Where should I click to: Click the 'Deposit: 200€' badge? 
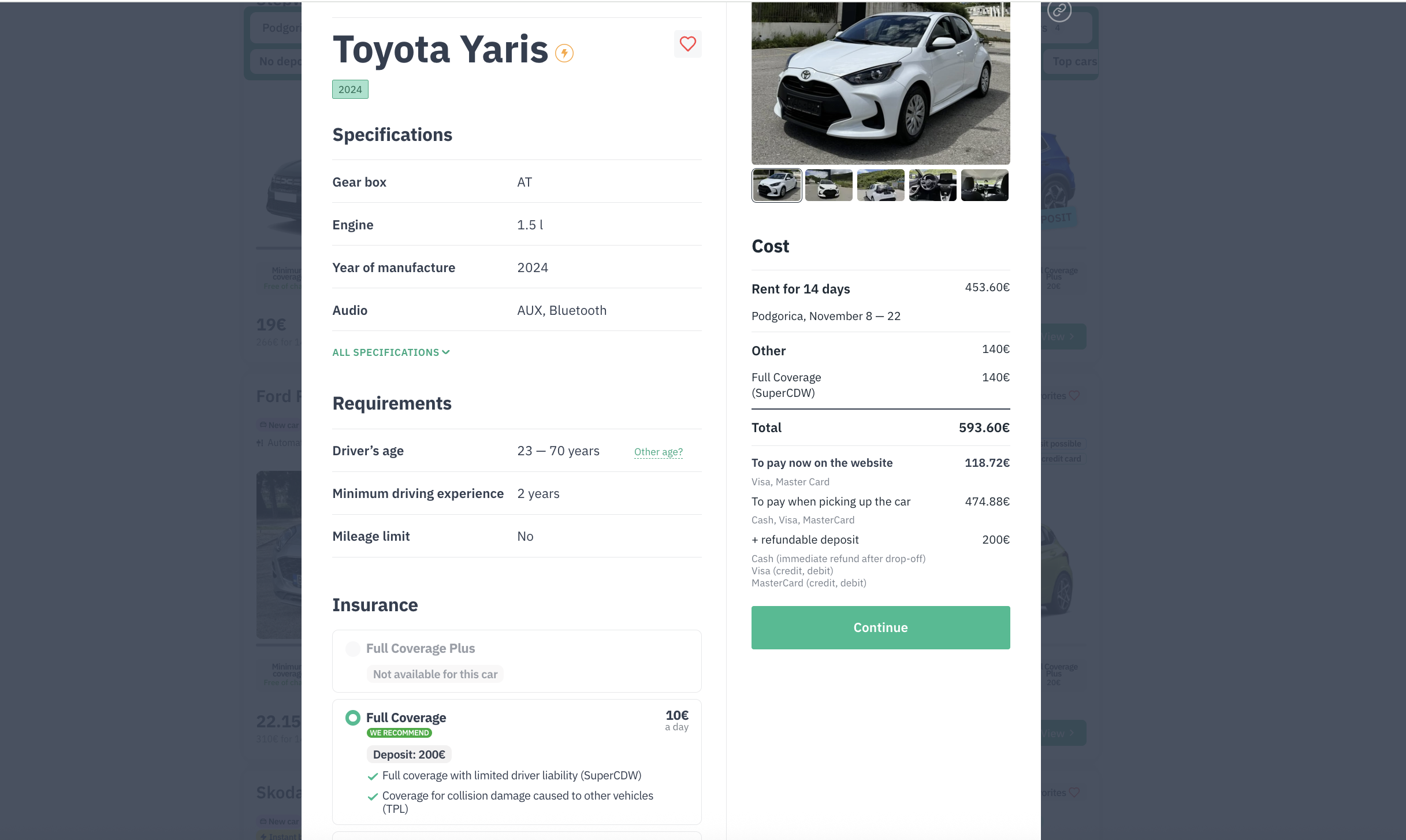click(408, 754)
